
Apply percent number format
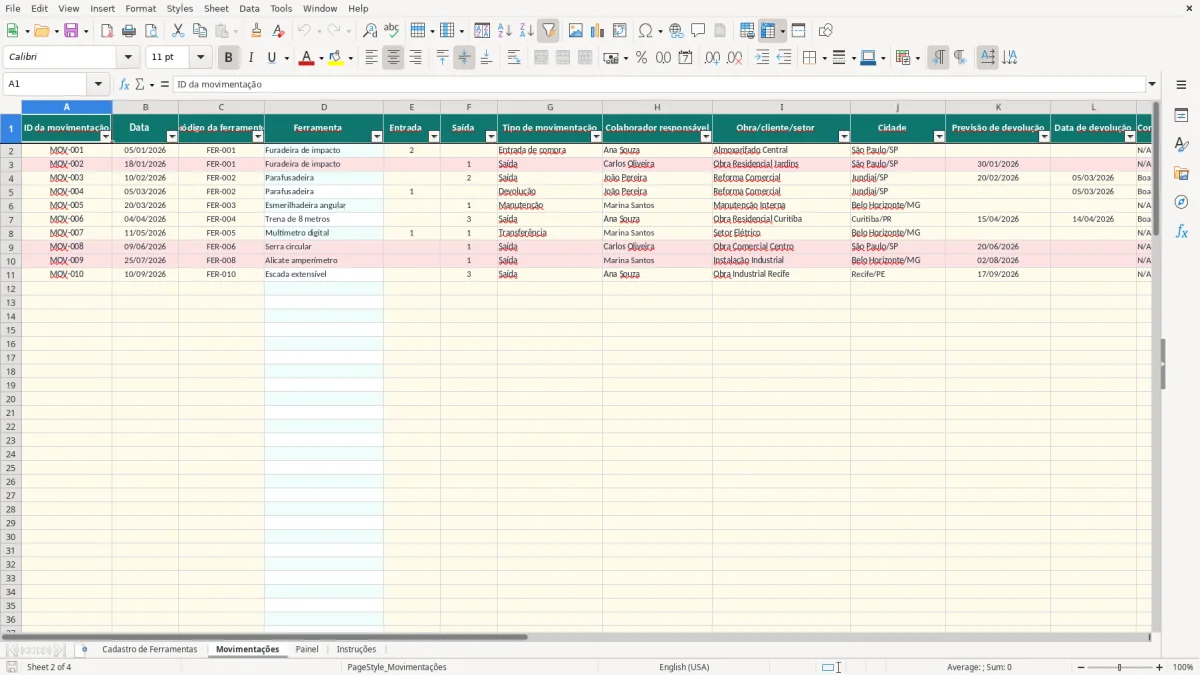pos(641,58)
